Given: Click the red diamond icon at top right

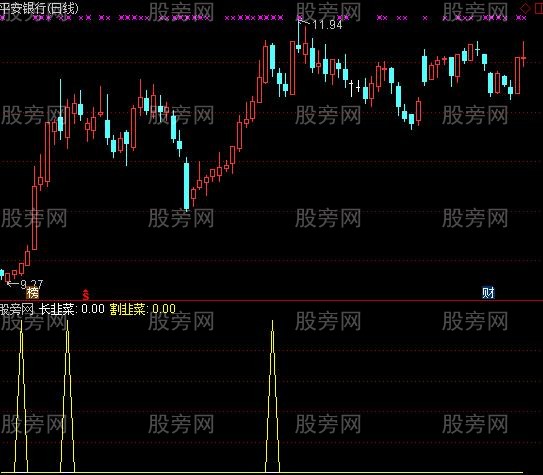Looking at the screenshot, I should click(526, 8).
